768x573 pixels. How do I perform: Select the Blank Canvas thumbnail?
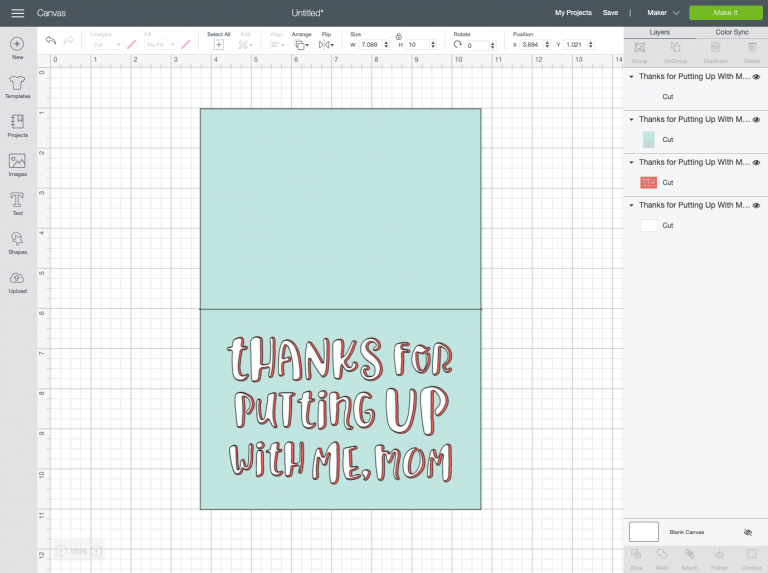point(644,532)
